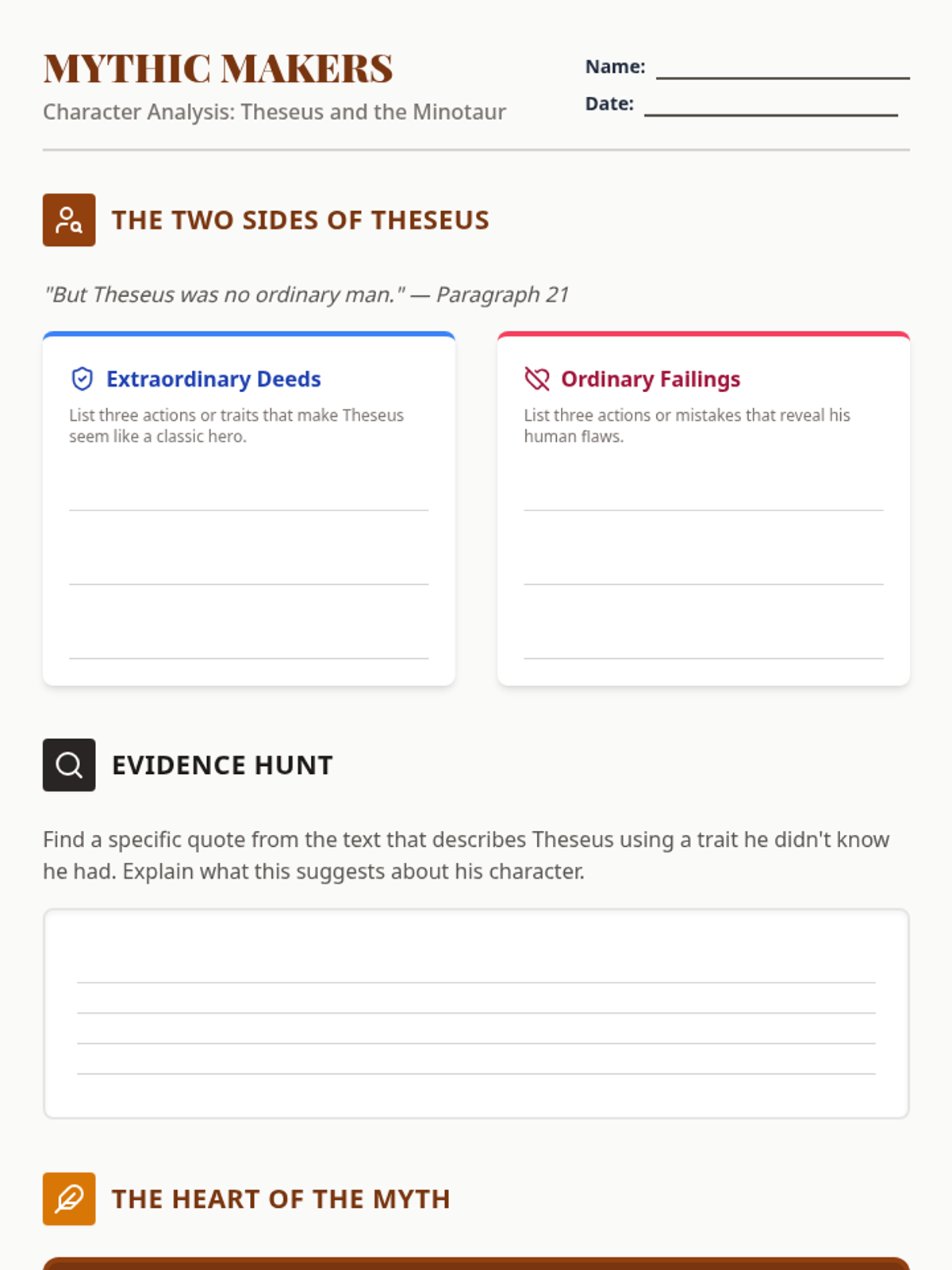Click the Mythic Makers title
Image resolution: width=952 pixels, height=1270 pixels.
pyautogui.click(x=218, y=68)
